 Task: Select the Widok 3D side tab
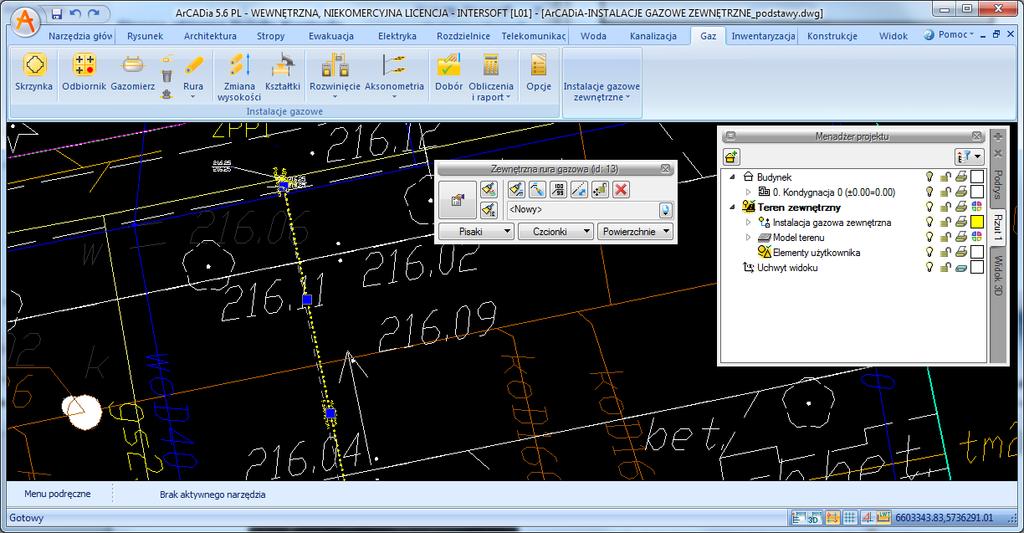click(x=997, y=276)
